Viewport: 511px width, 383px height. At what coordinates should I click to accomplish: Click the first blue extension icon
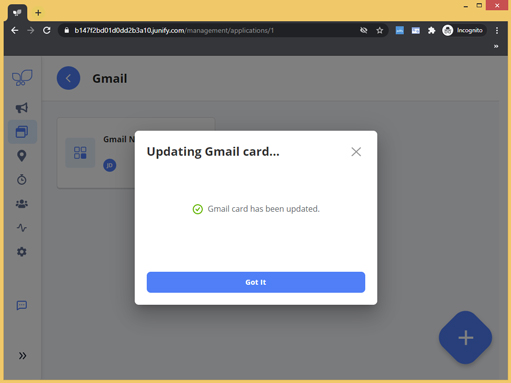(x=400, y=30)
